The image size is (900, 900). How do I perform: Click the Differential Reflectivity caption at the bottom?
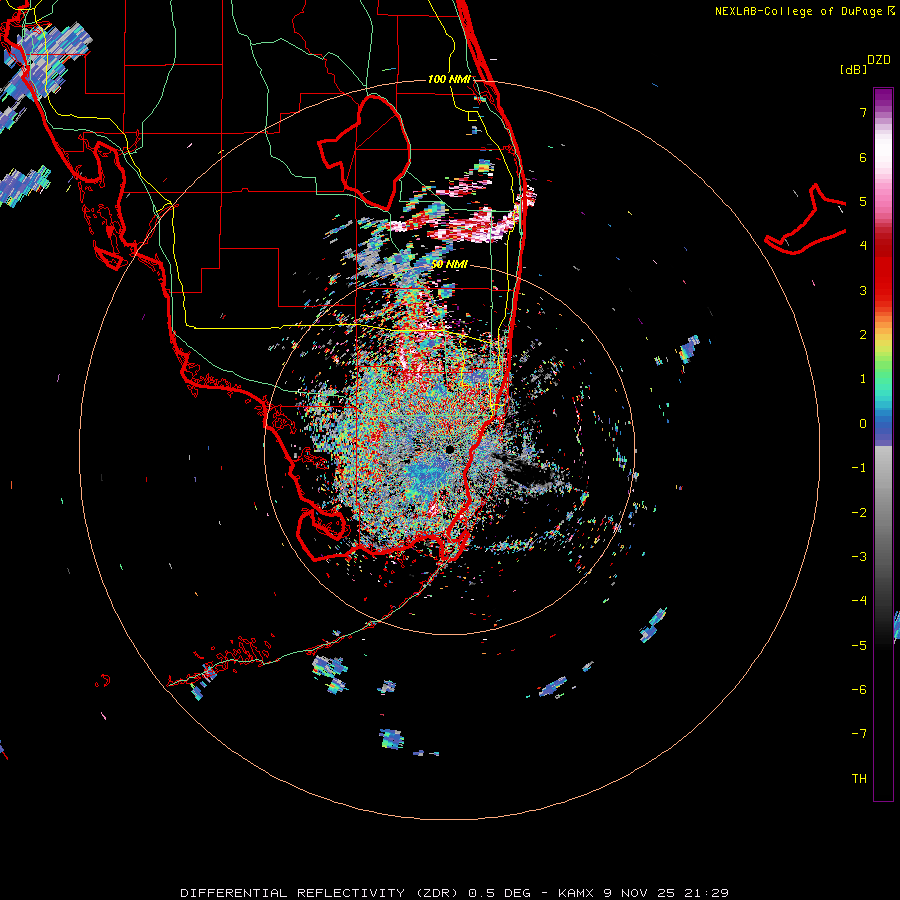[x=455, y=893]
